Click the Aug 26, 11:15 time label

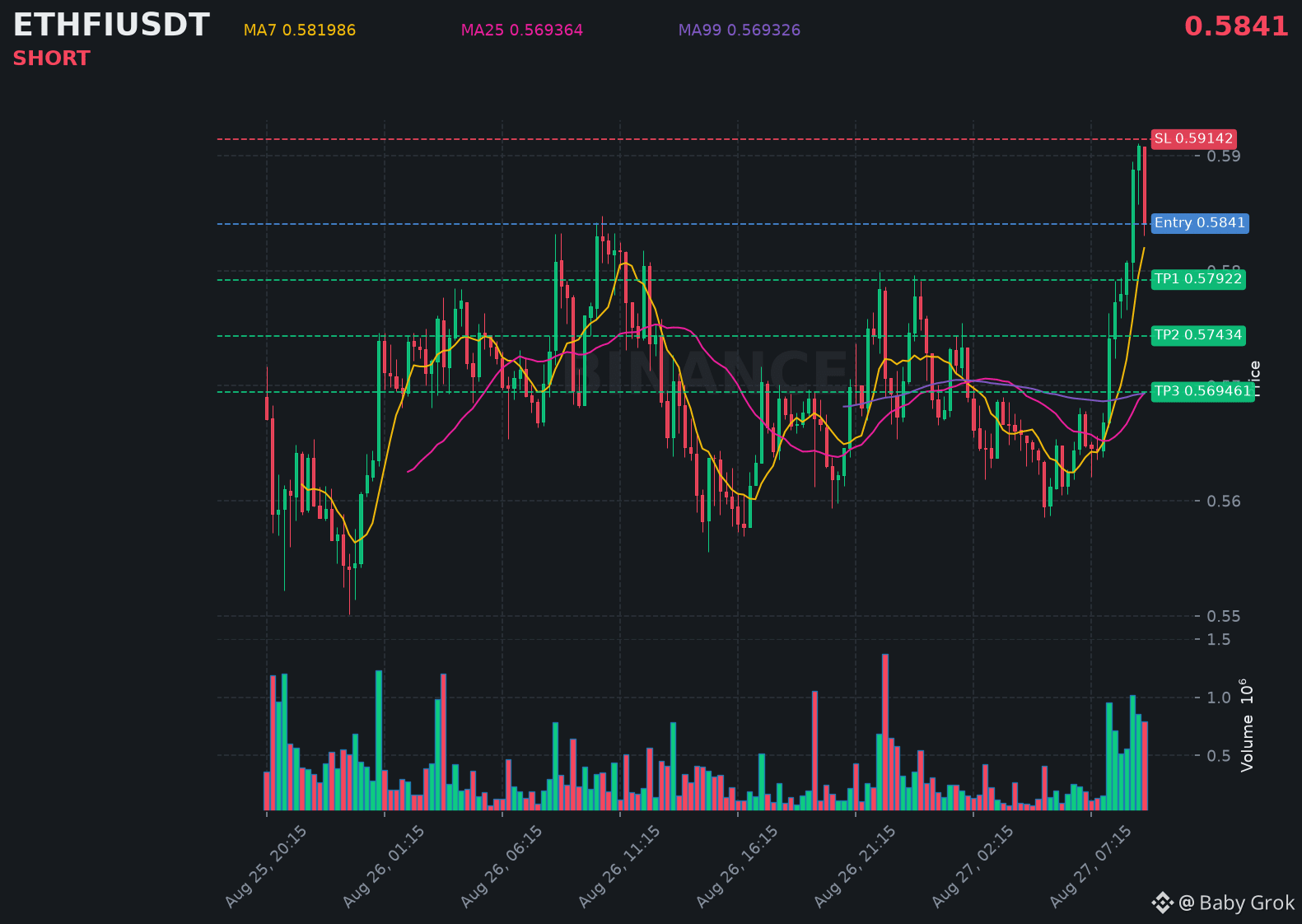pyautogui.click(x=619, y=867)
